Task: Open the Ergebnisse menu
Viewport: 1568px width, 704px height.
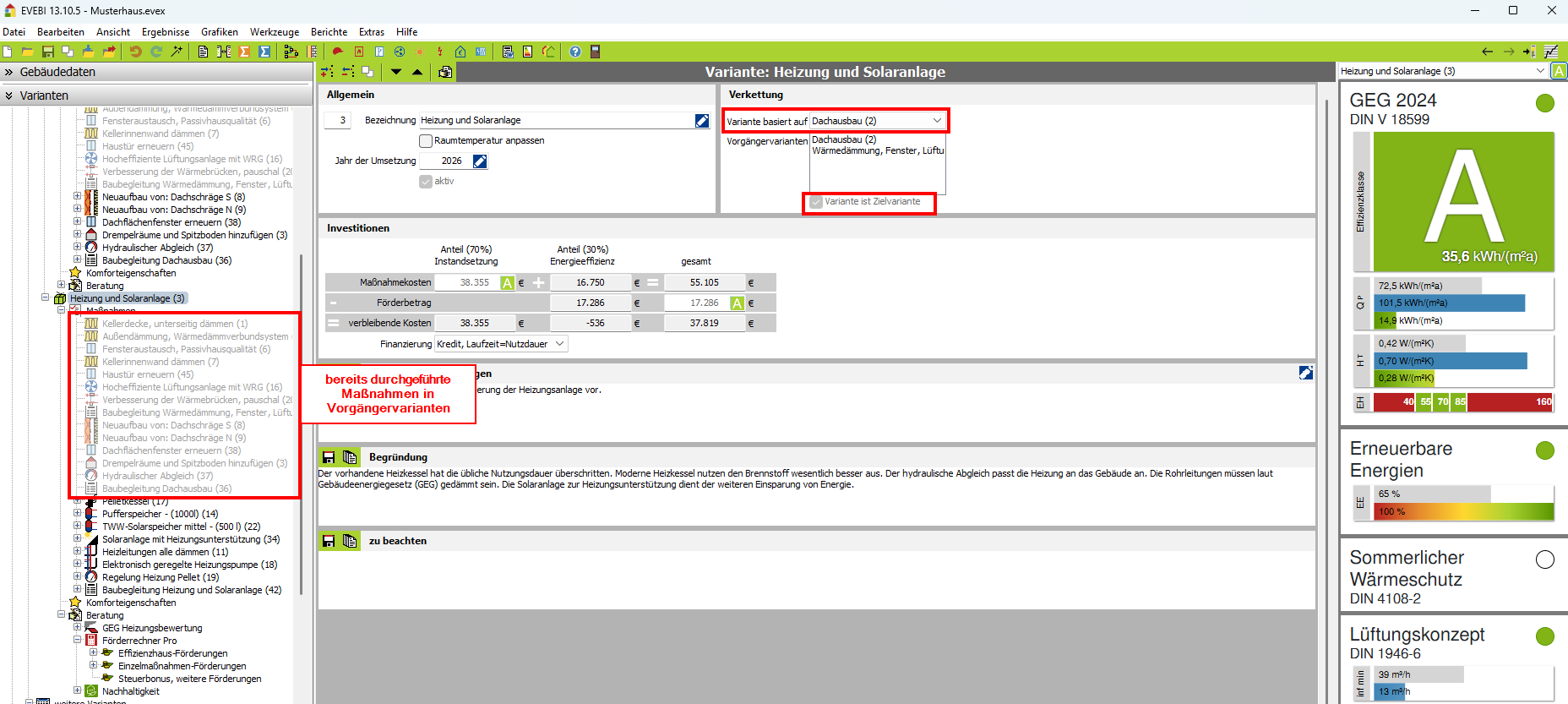Action: [x=166, y=32]
